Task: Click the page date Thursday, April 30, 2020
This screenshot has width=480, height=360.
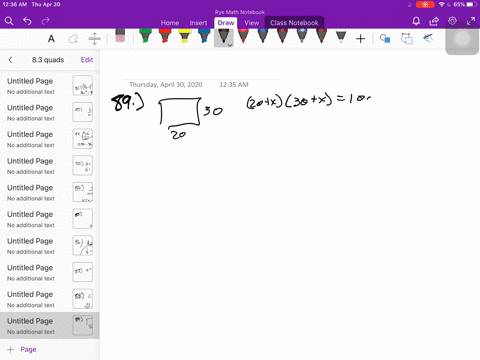Action: tap(166, 85)
